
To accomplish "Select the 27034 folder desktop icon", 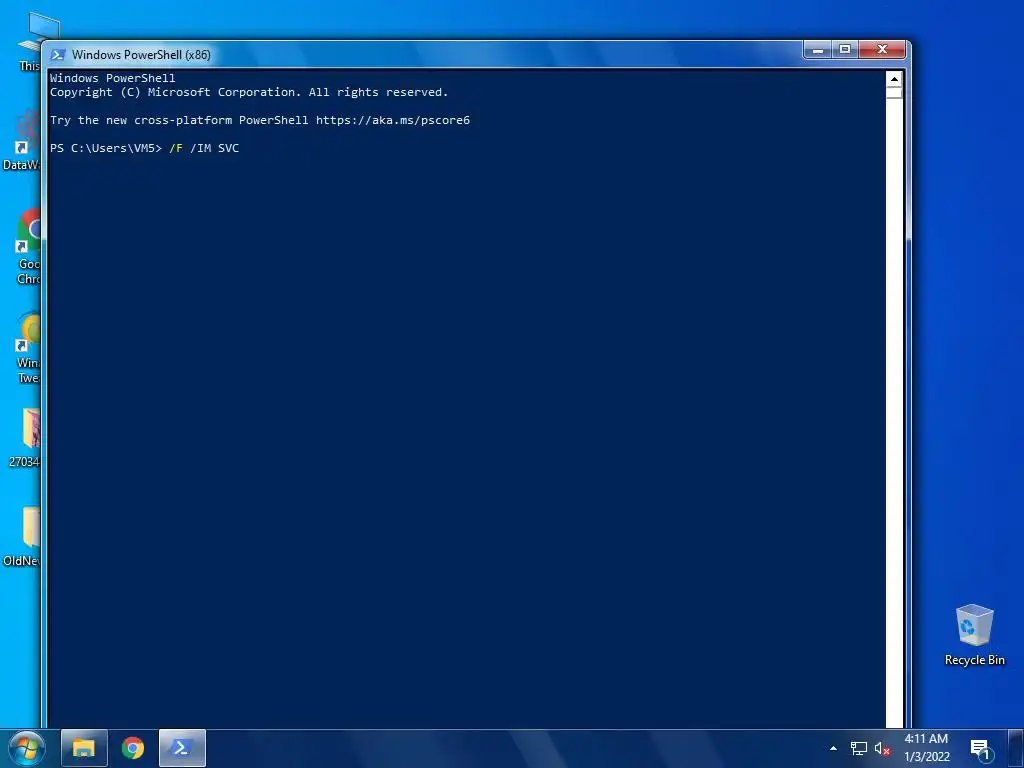I will tap(25, 438).
